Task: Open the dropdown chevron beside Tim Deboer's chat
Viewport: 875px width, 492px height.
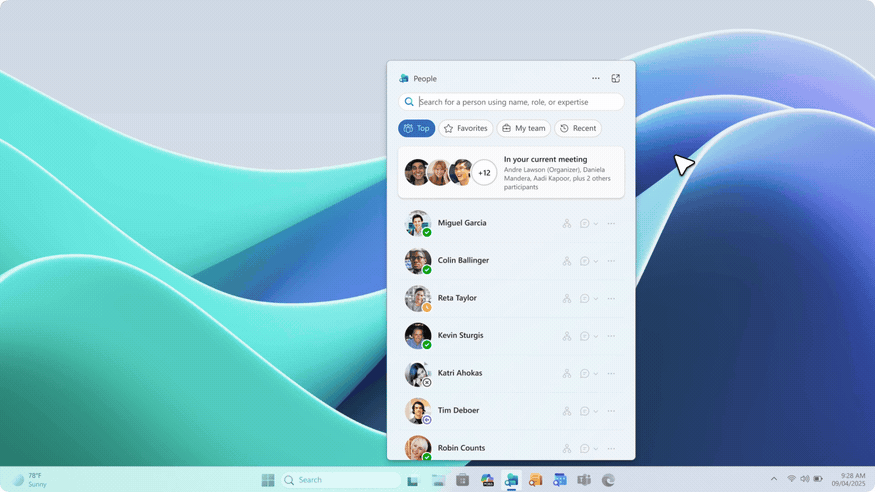Action: coord(596,411)
